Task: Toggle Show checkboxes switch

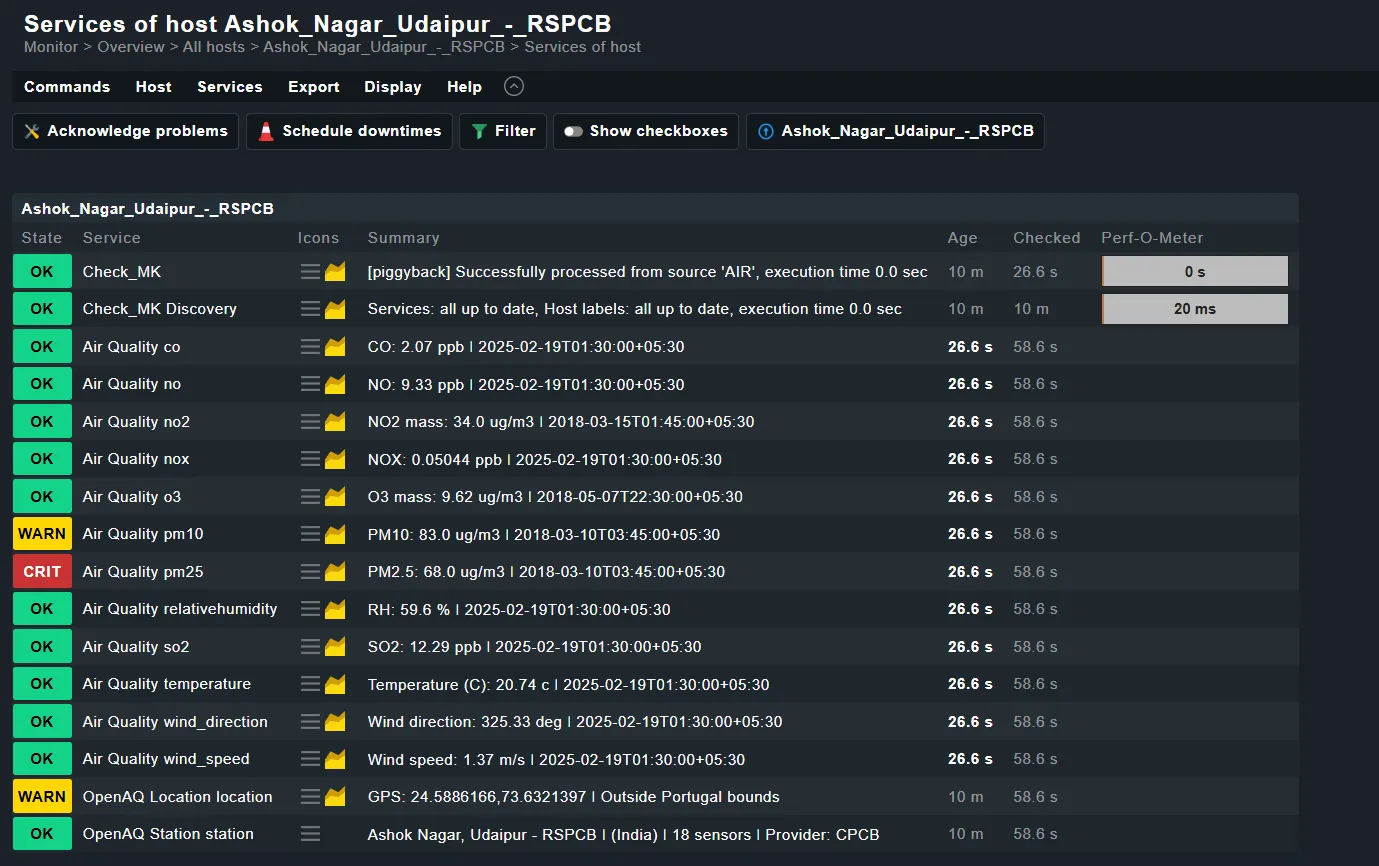Action: click(x=646, y=131)
